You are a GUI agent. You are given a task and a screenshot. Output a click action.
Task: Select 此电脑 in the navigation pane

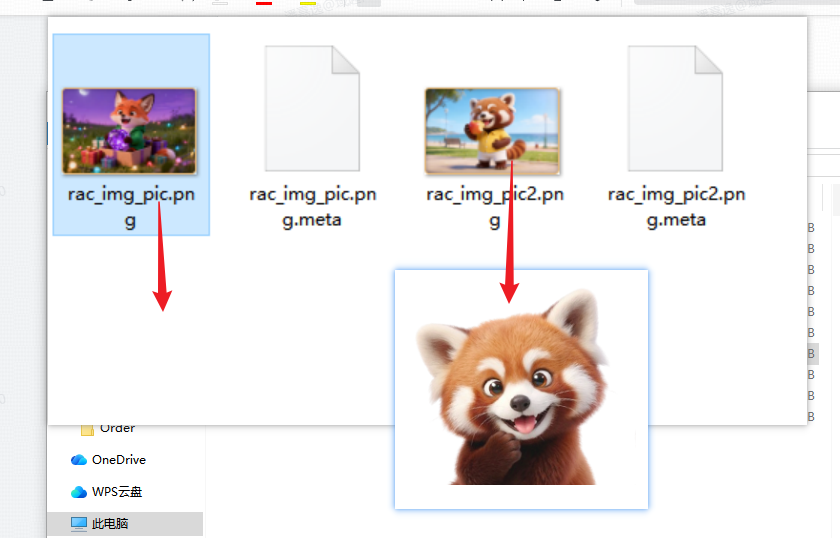[110, 523]
